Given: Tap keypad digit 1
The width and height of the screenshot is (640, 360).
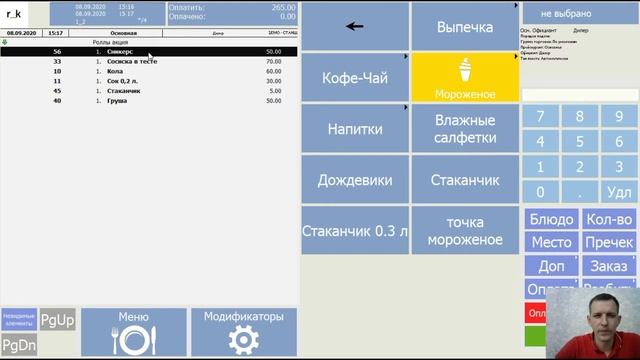Looking at the screenshot, I should (x=540, y=167).
